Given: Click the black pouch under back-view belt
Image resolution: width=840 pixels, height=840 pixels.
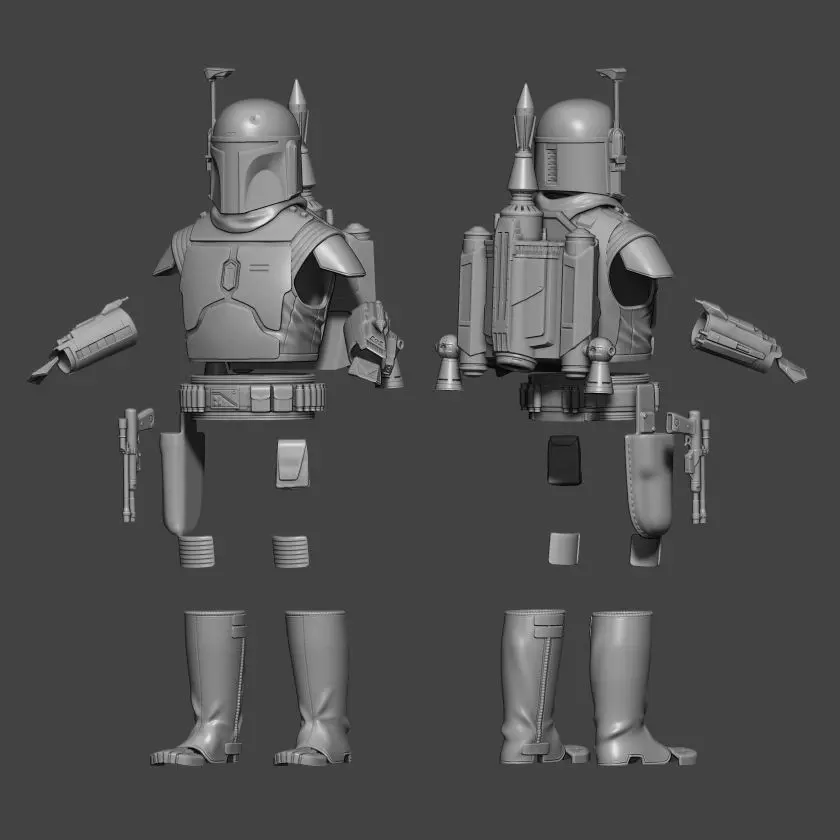Looking at the screenshot, I should 564,460.
